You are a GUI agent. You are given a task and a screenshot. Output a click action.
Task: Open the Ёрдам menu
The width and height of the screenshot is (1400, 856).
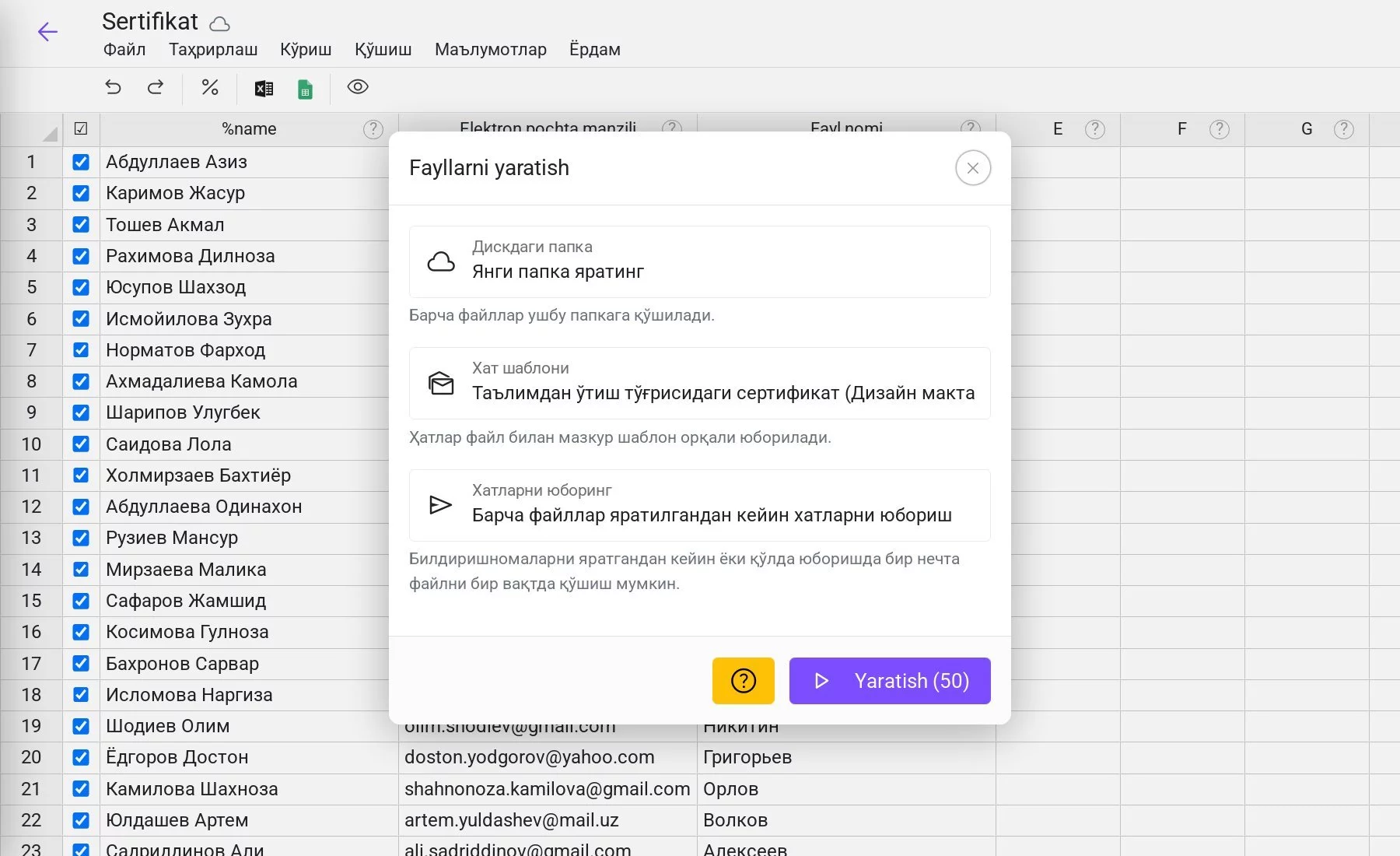595,49
